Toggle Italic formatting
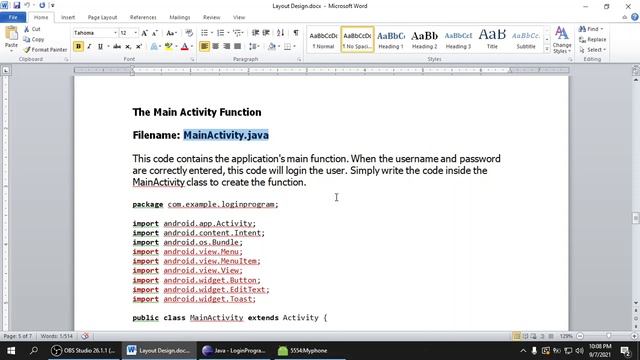The image size is (640, 360). click(89, 47)
